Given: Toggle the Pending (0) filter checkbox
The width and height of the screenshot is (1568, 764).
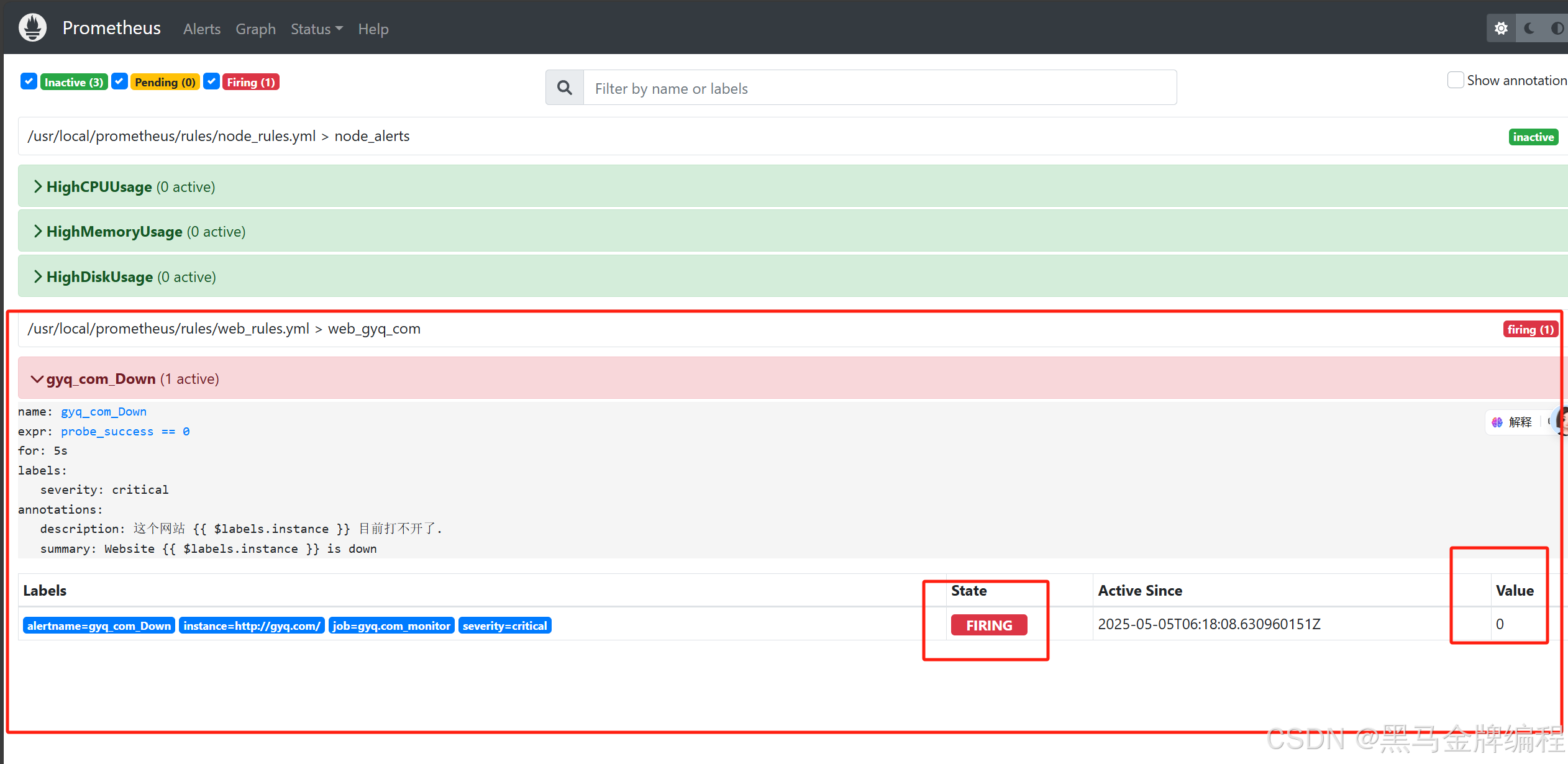Looking at the screenshot, I should coord(119,81).
